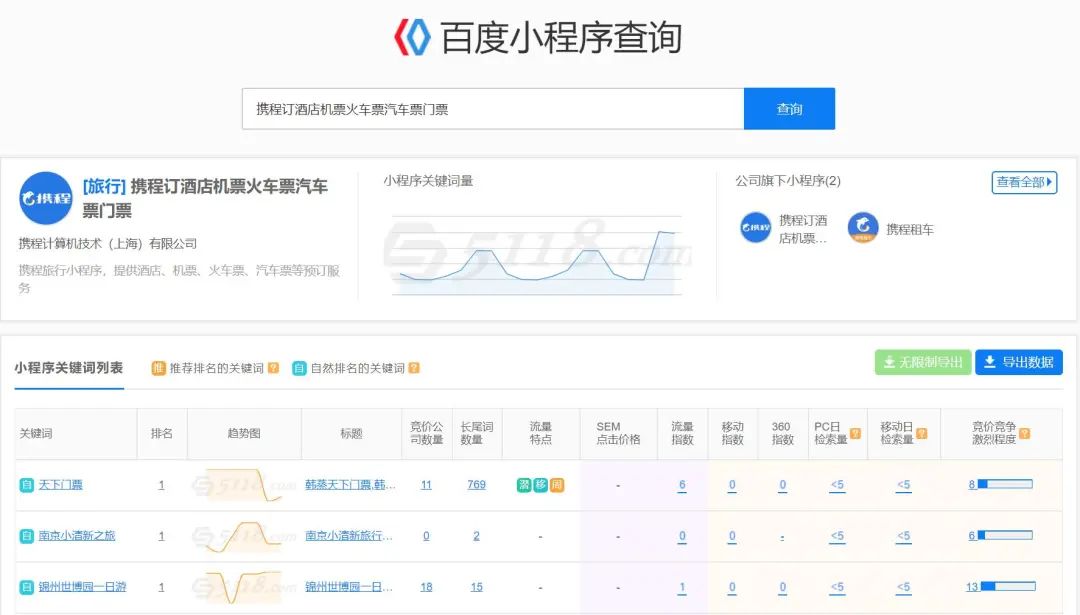Click traffic index 1 in 锦州世博园 row
This screenshot has height=615, width=1080.
coord(682,587)
